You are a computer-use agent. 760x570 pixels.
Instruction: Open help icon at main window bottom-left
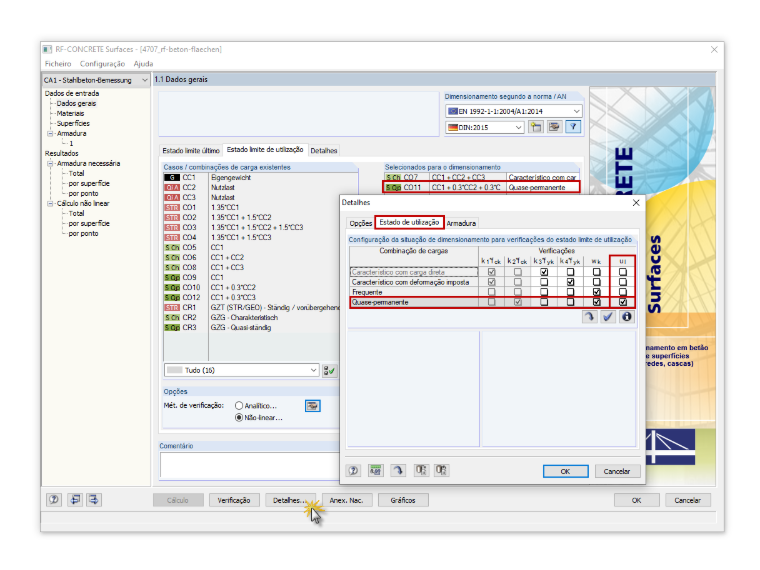pos(54,500)
